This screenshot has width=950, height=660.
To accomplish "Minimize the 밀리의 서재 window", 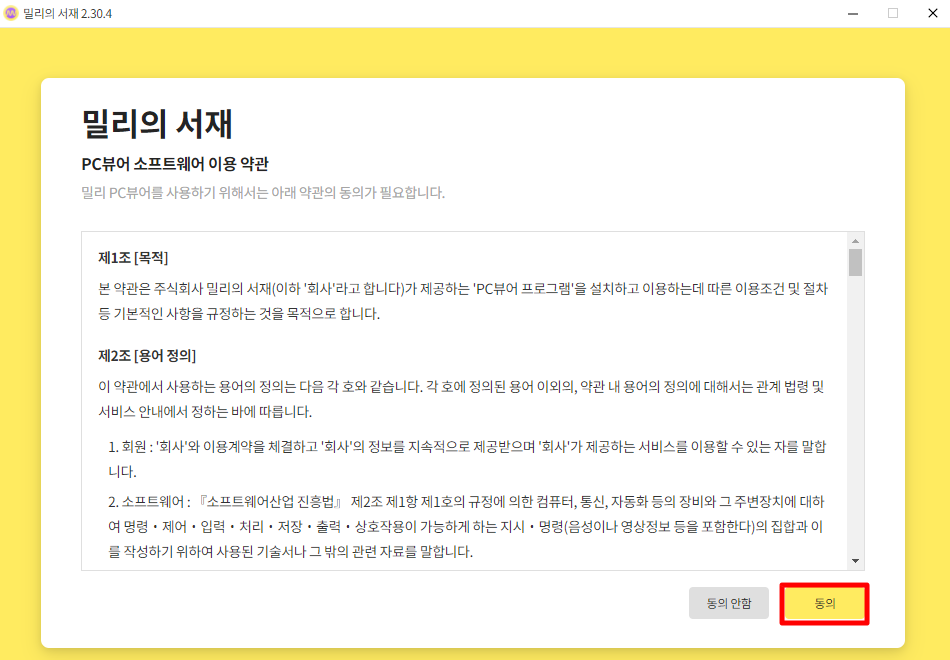I will 853,13.
